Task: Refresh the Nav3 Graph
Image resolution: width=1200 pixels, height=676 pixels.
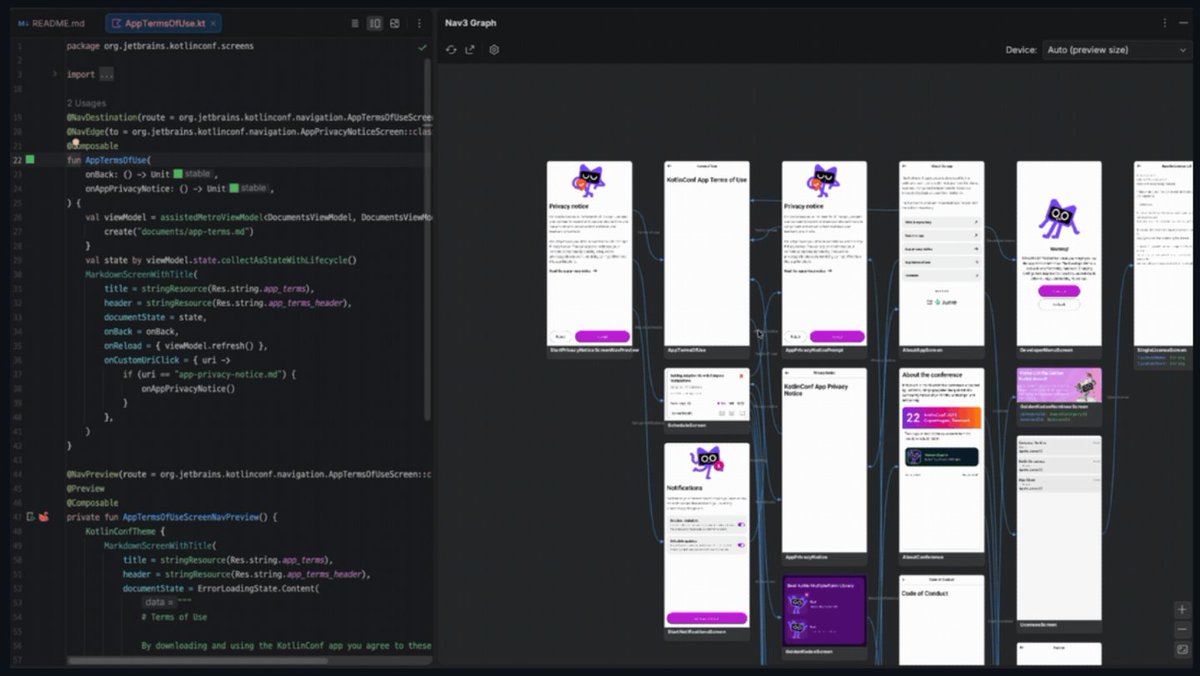Action: pos(451,50)
